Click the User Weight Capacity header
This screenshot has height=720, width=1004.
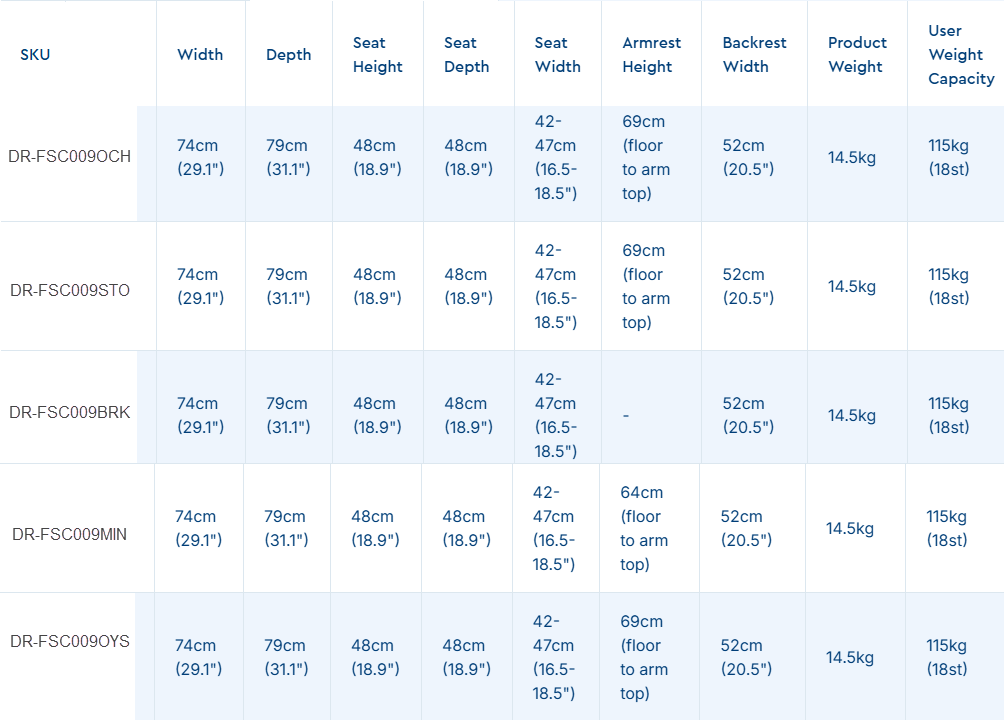[961, 54]
